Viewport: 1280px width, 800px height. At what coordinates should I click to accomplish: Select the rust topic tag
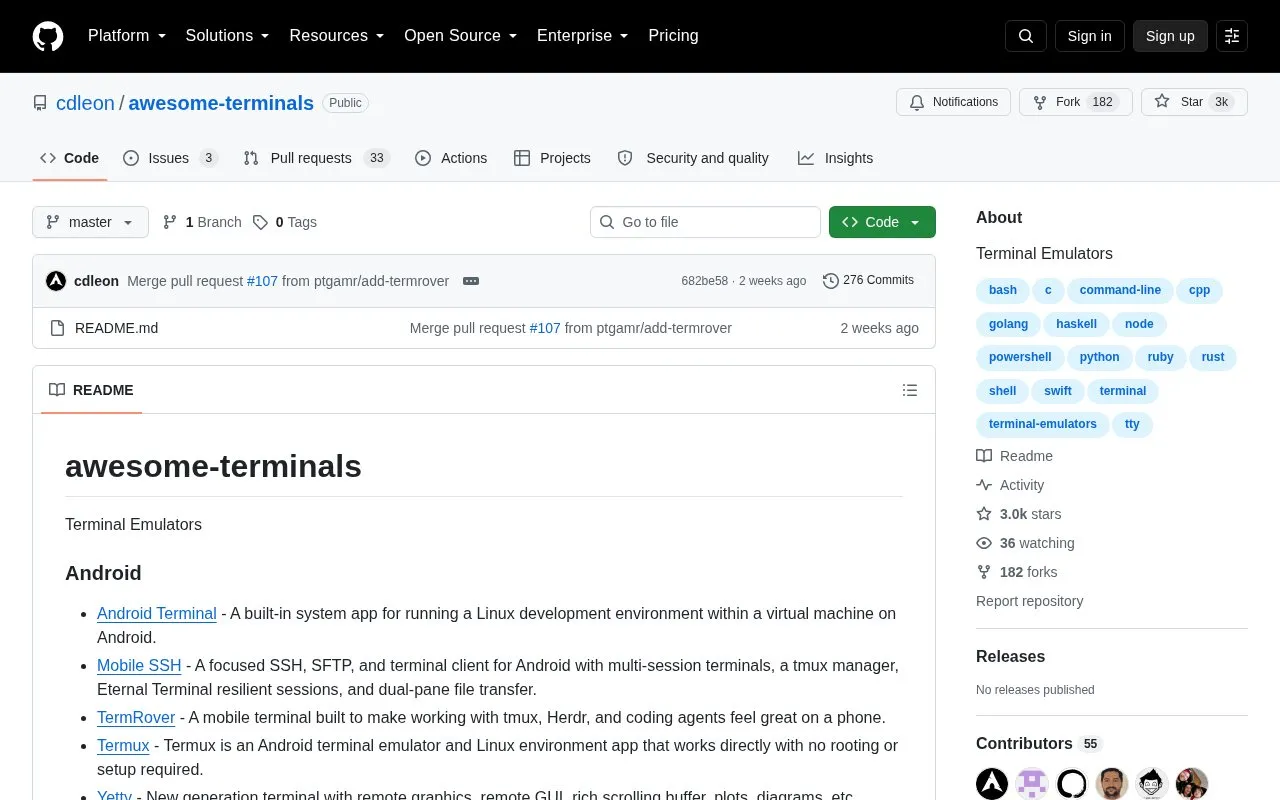(1213, 357)
